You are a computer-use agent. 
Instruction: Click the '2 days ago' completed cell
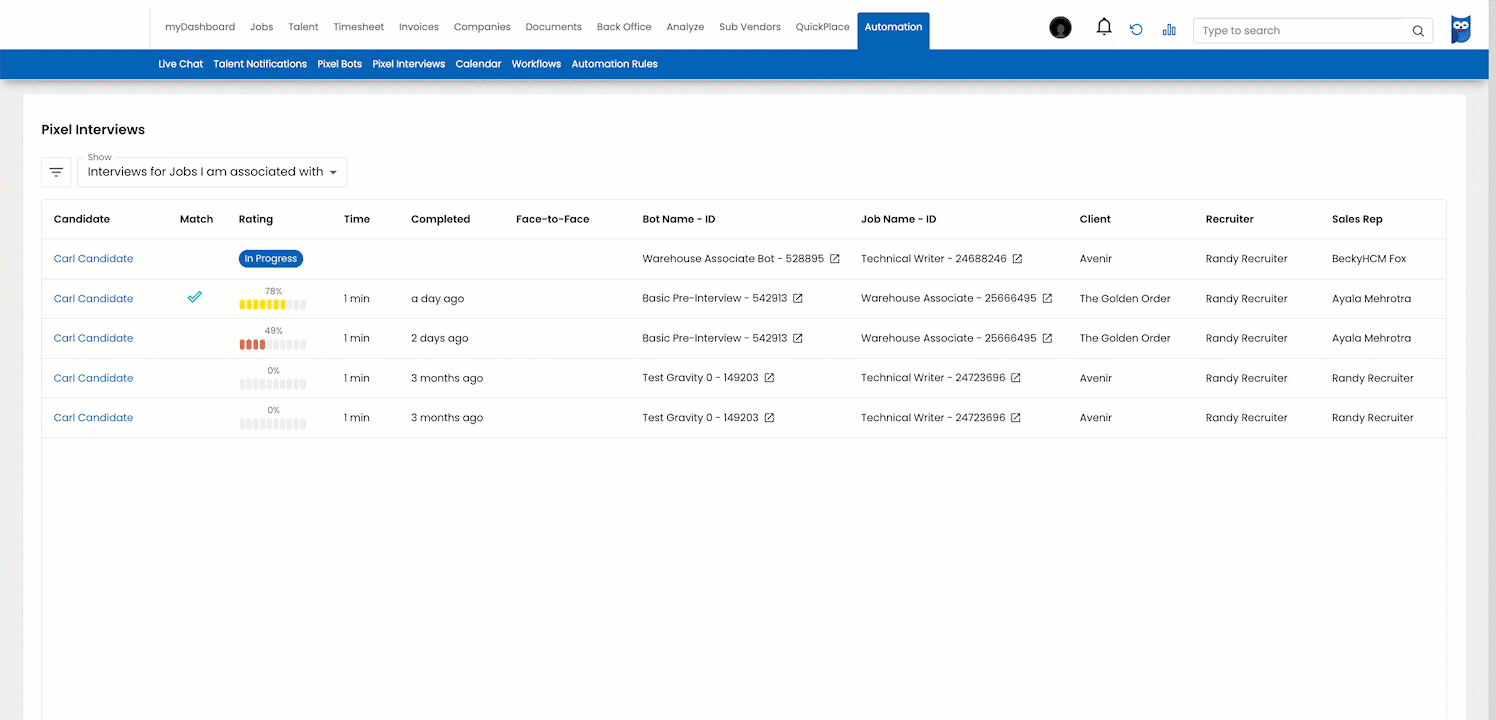440,339
